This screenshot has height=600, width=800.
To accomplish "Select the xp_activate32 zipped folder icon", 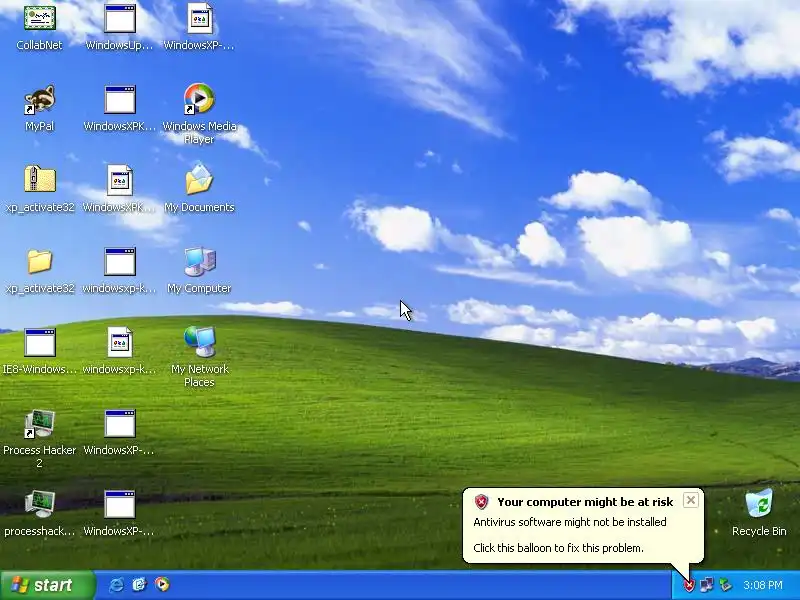I will (x=39, y=180).
